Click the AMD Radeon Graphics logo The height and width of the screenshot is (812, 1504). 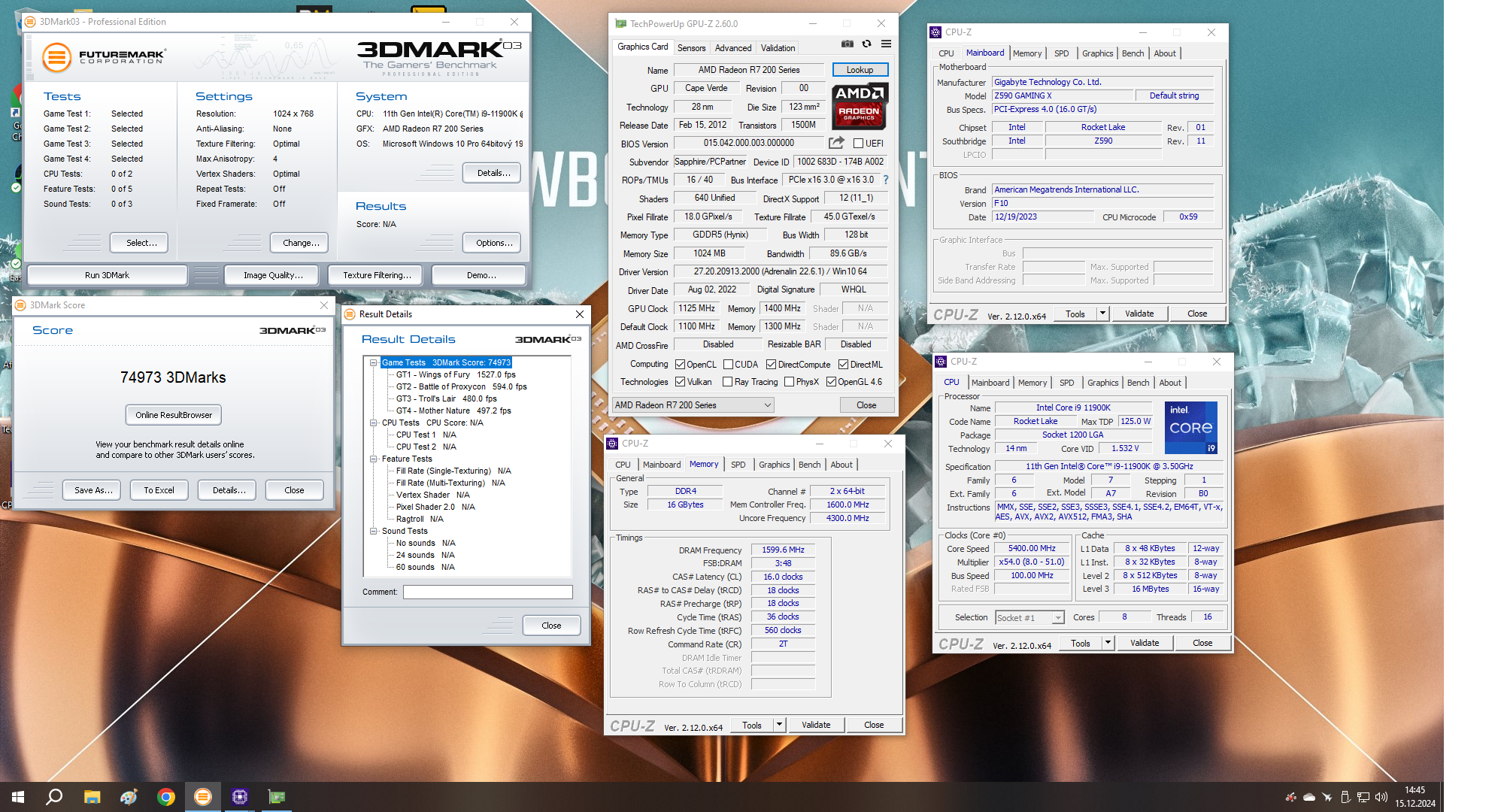click(x=860, y=106)
